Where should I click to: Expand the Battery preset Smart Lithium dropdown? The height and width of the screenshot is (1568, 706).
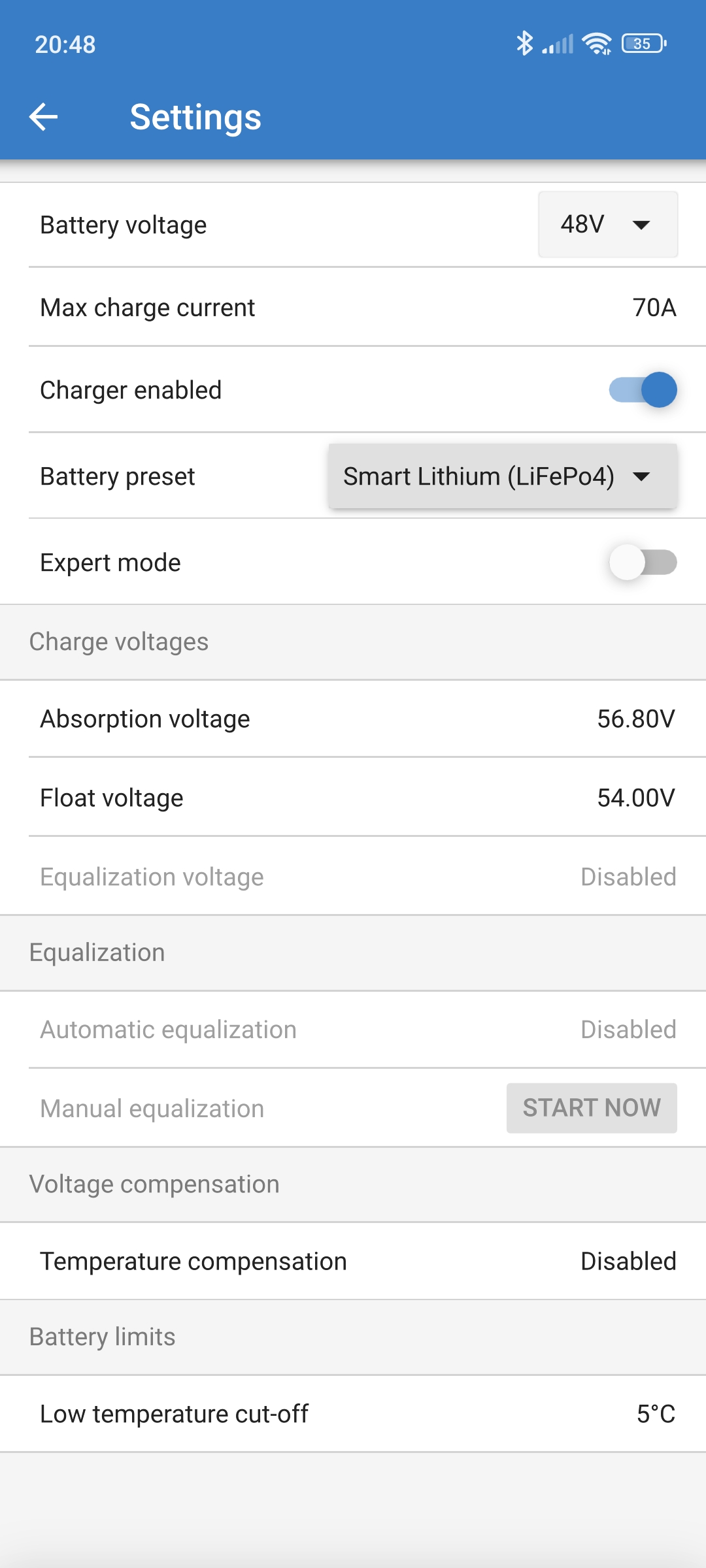coord(502,476)
